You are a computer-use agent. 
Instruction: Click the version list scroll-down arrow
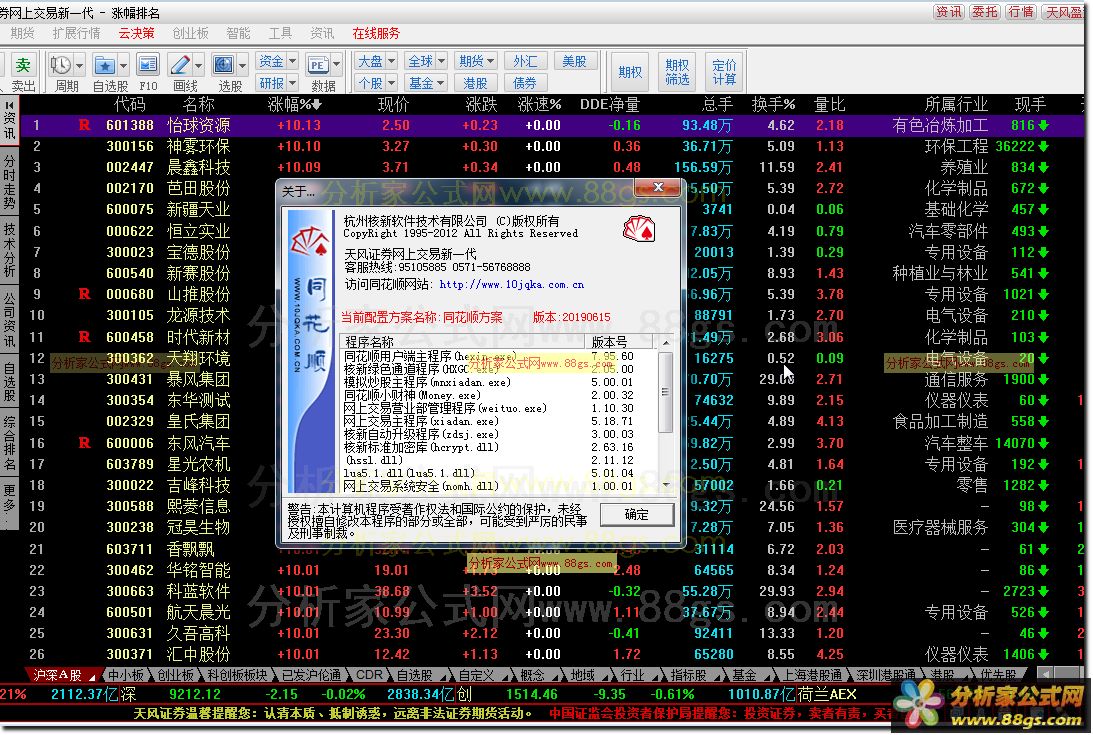coord(666,484)
